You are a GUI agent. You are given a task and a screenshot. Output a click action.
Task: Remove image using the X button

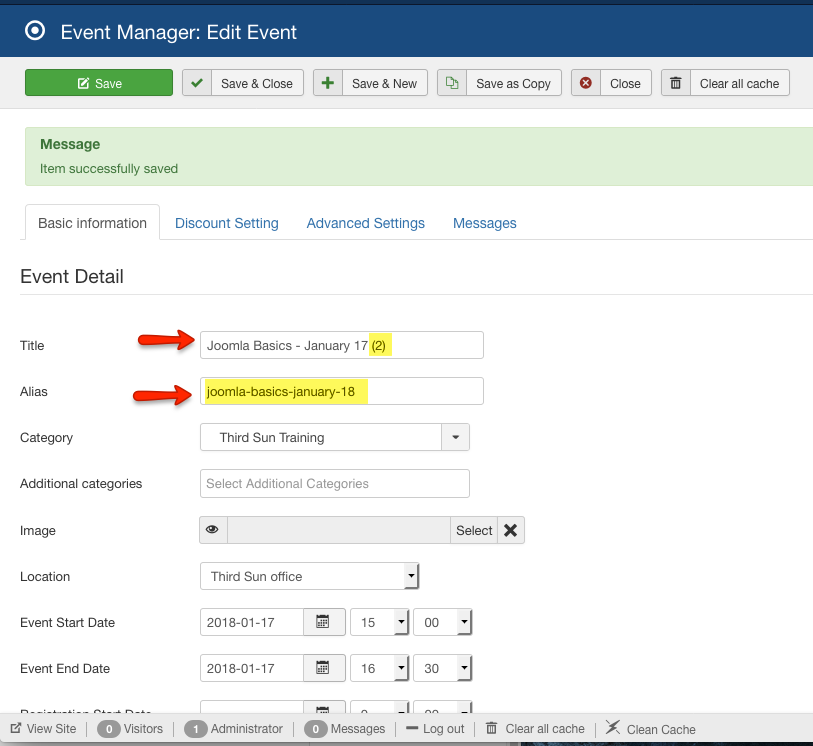[511, 530]
